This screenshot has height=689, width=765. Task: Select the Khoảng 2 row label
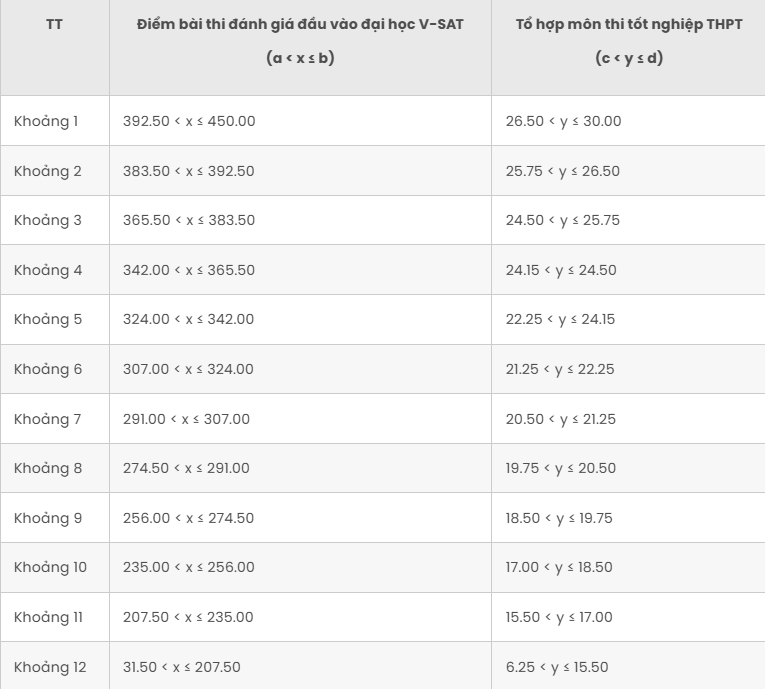click(x=47, y=171)
